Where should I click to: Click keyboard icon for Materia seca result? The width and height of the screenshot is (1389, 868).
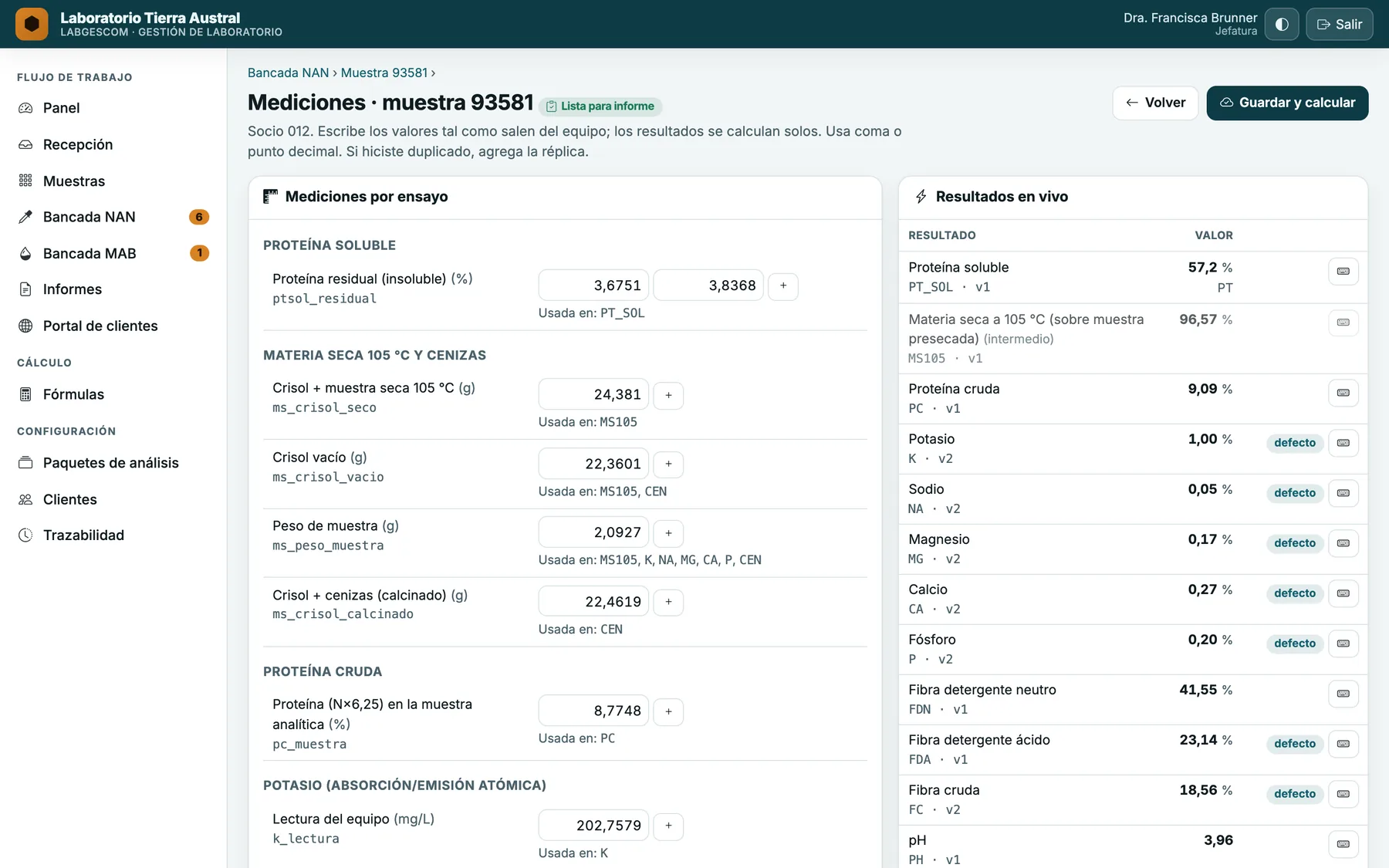pos(1343,323)
